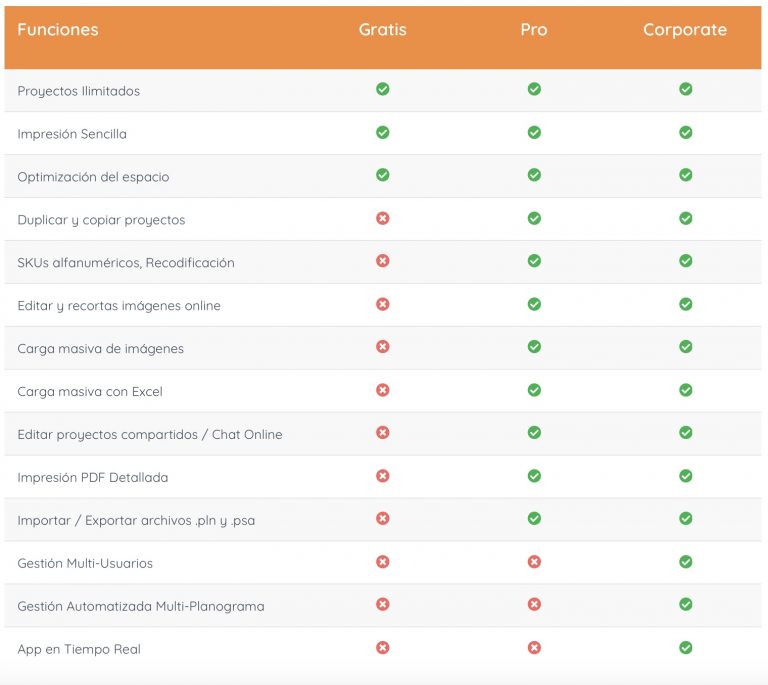
Task: Click the Funciones header label
Action: pyautogui.click(x=58, y=30)
